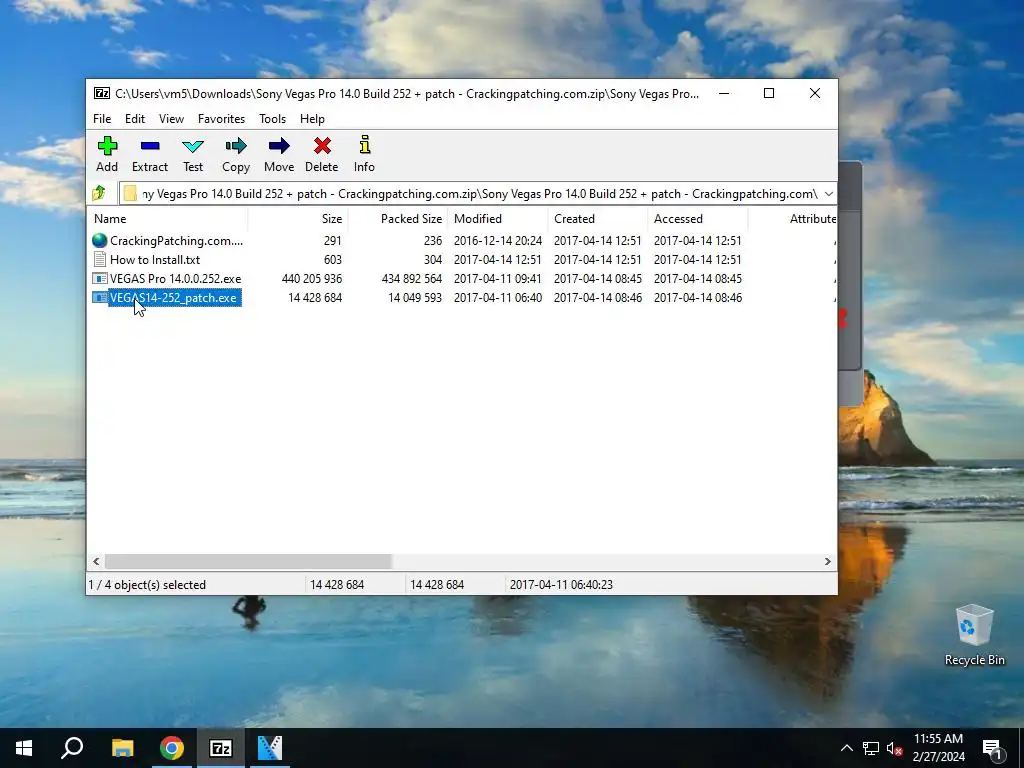1024x768 pixels.
Task: Click created date 2017-04-14 08:46
Action: click(x=598, y=297)
